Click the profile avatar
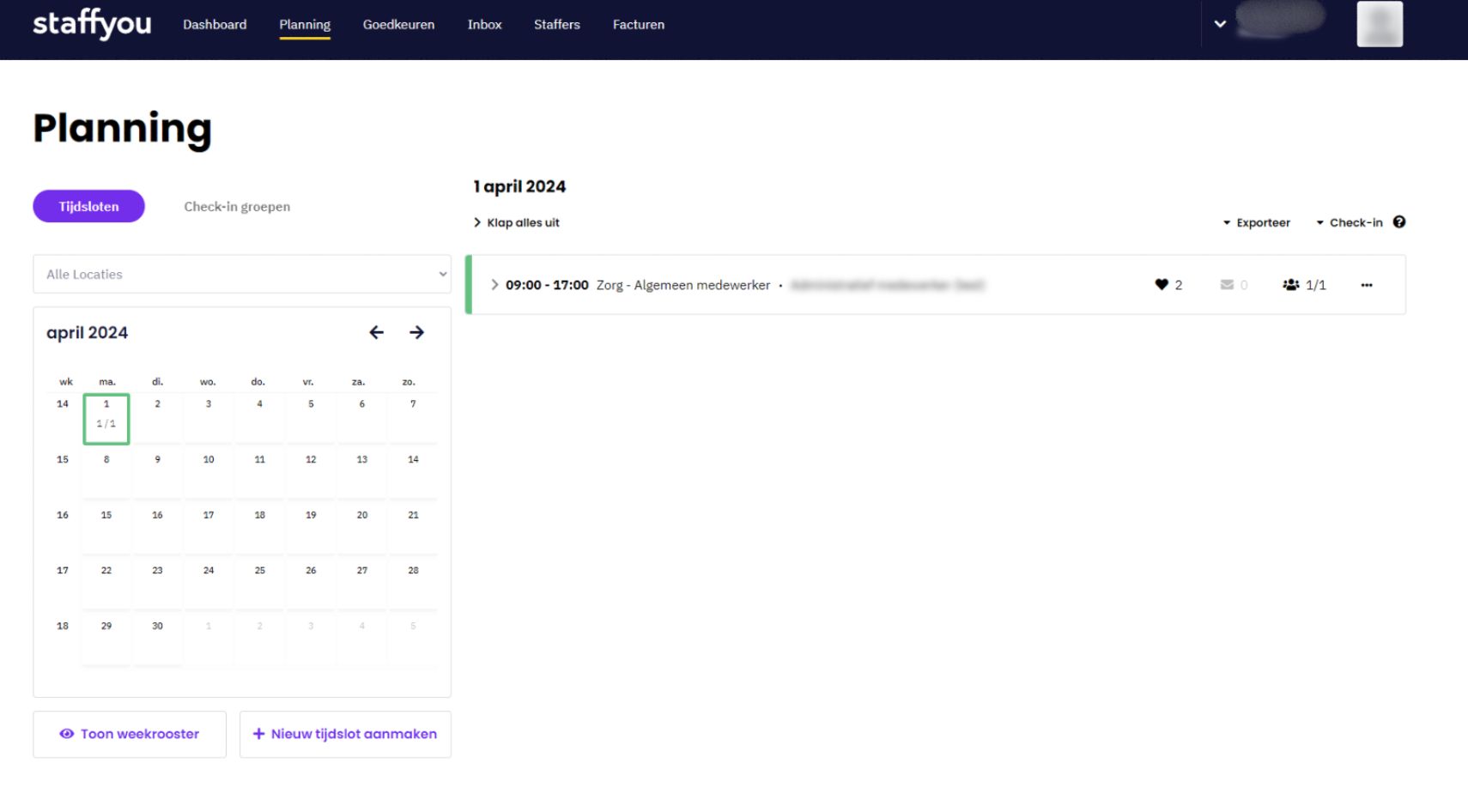This screenshot has width=1468, height=812. coord(1380,24)
